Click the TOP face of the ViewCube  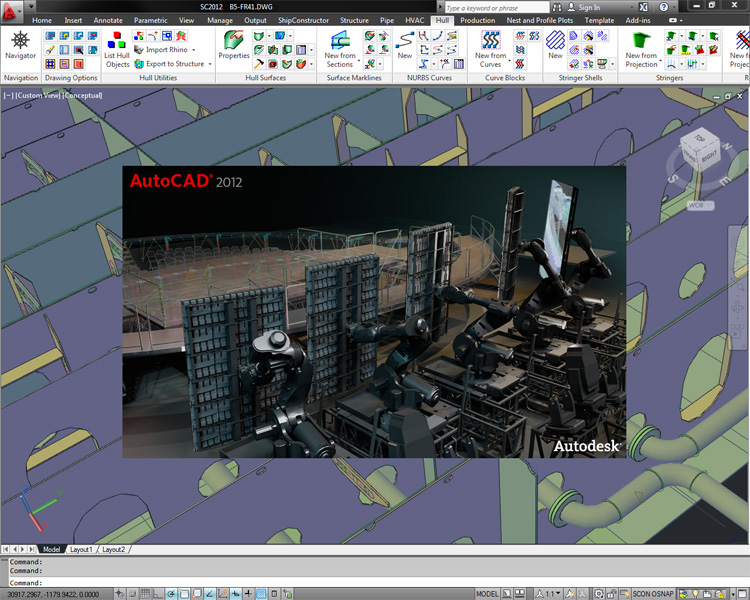[x=699, y=138]
